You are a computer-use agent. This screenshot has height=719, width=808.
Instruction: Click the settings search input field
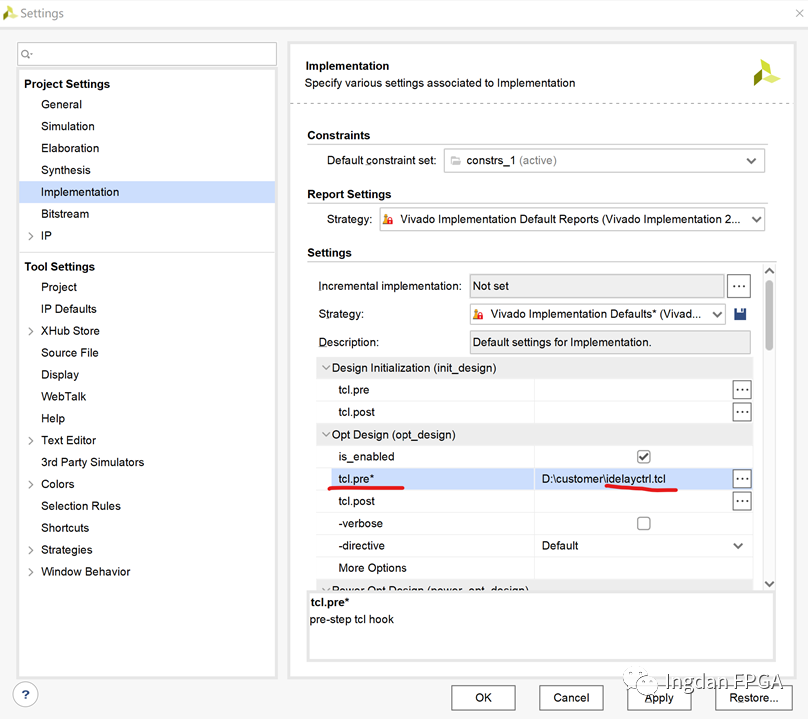(148, 54)
